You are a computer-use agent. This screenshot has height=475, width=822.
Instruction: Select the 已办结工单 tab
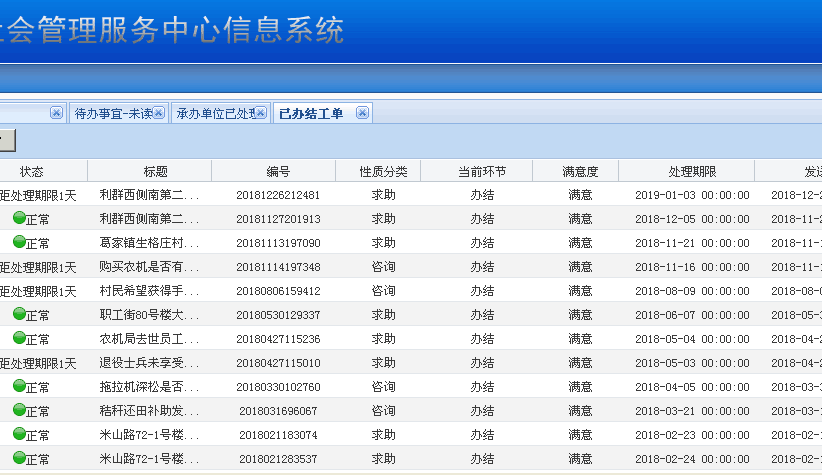tap(311, 114)
